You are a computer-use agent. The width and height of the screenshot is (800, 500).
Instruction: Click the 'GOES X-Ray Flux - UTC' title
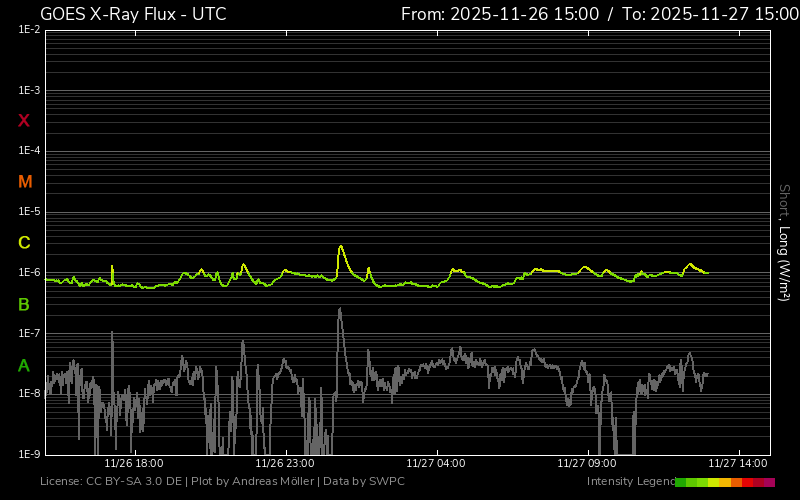[x=133, y=14]
